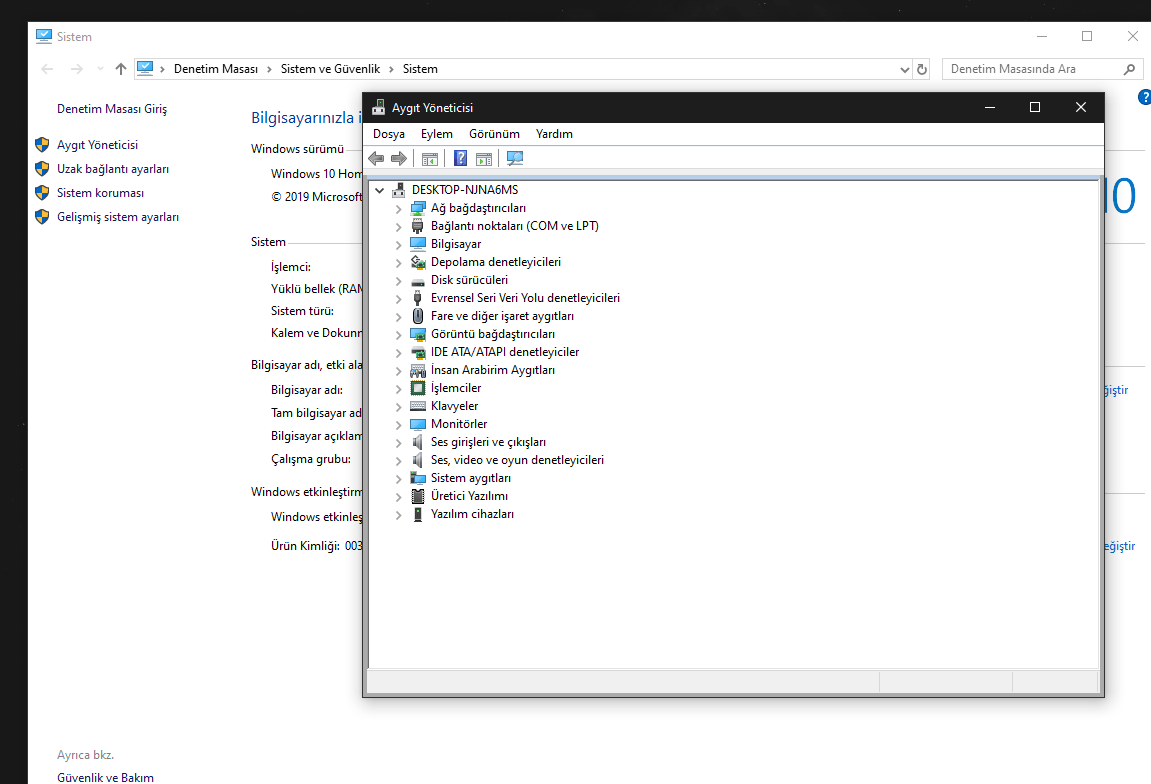1151x784 pixels.
Task: Expand Ses, video ve oyun denetleyicileri
Action: coord(399,460)
